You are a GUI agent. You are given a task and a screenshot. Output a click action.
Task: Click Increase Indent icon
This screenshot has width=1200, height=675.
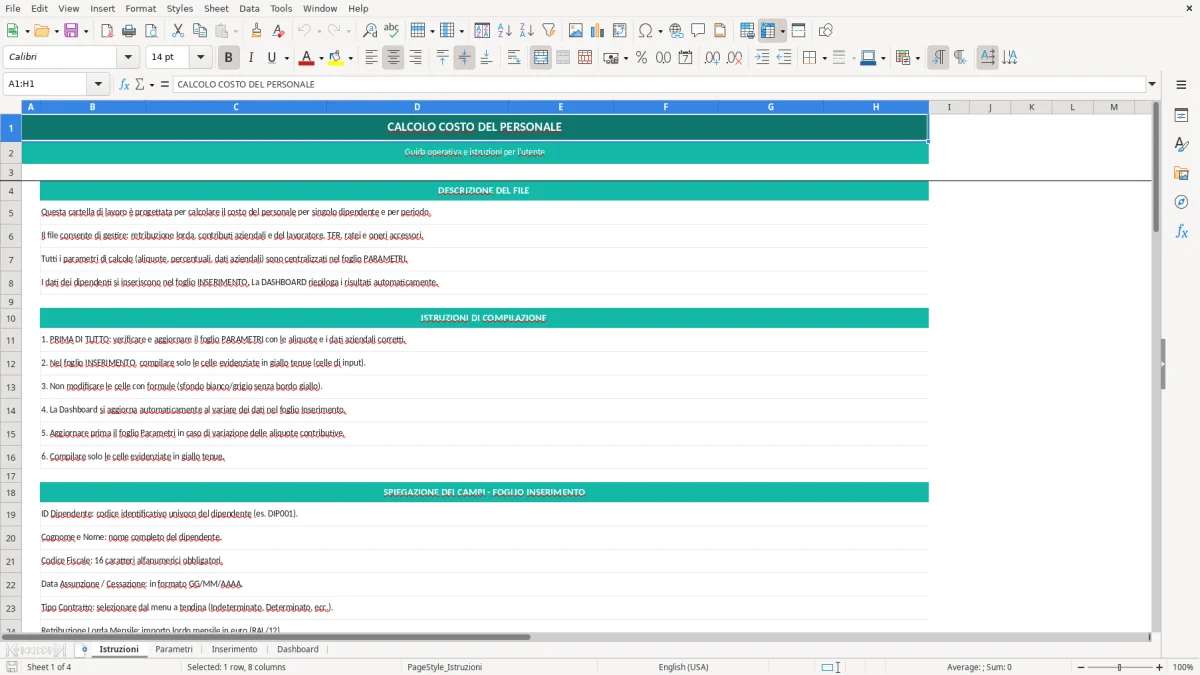click(762, 58)
